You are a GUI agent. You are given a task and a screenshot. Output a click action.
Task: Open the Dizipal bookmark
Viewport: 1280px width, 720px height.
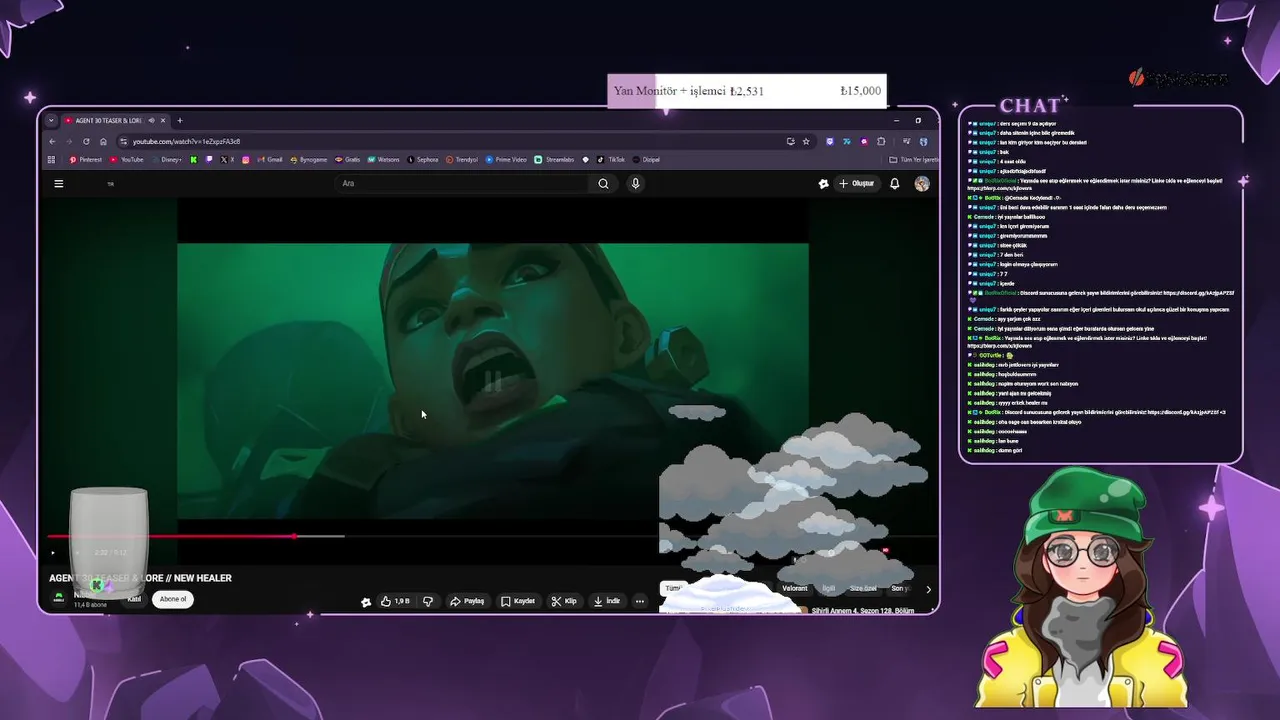tap(647, 160)
